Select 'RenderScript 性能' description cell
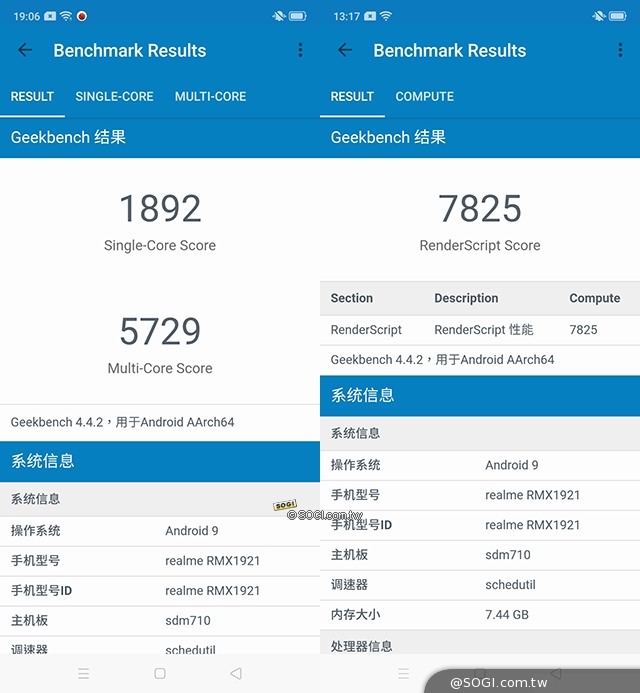The height and width of the screenshot is (693, 640). tap(484, 330)
